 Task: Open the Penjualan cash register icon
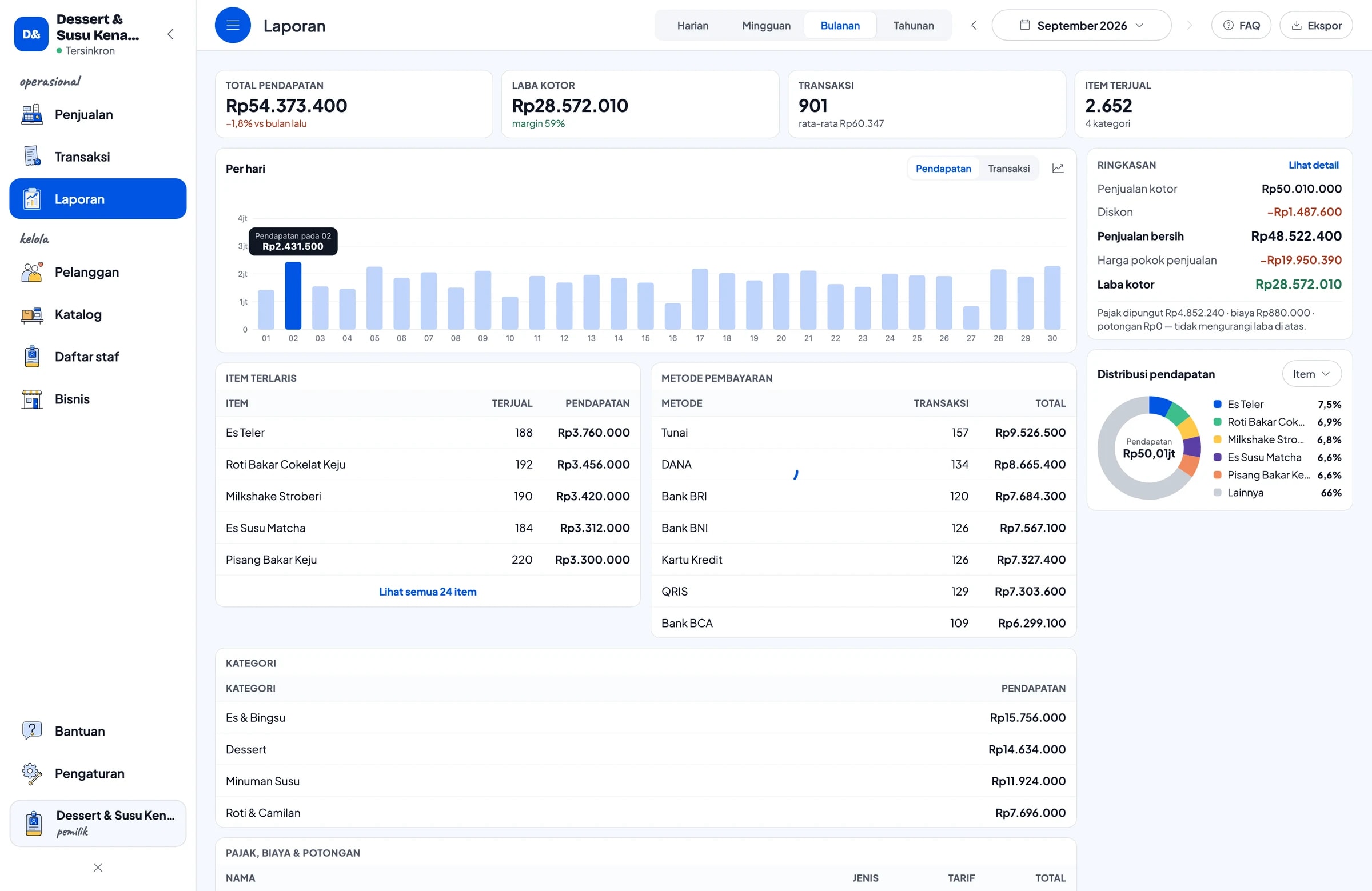tap(31, 115)
